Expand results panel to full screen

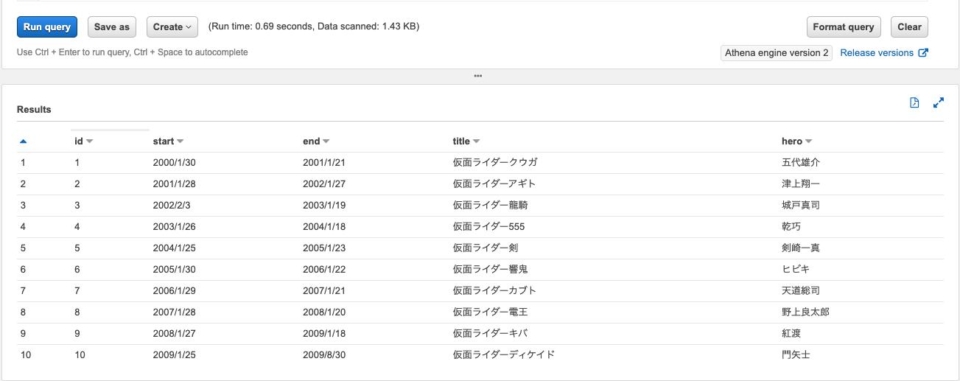click(x=939, y=103)
